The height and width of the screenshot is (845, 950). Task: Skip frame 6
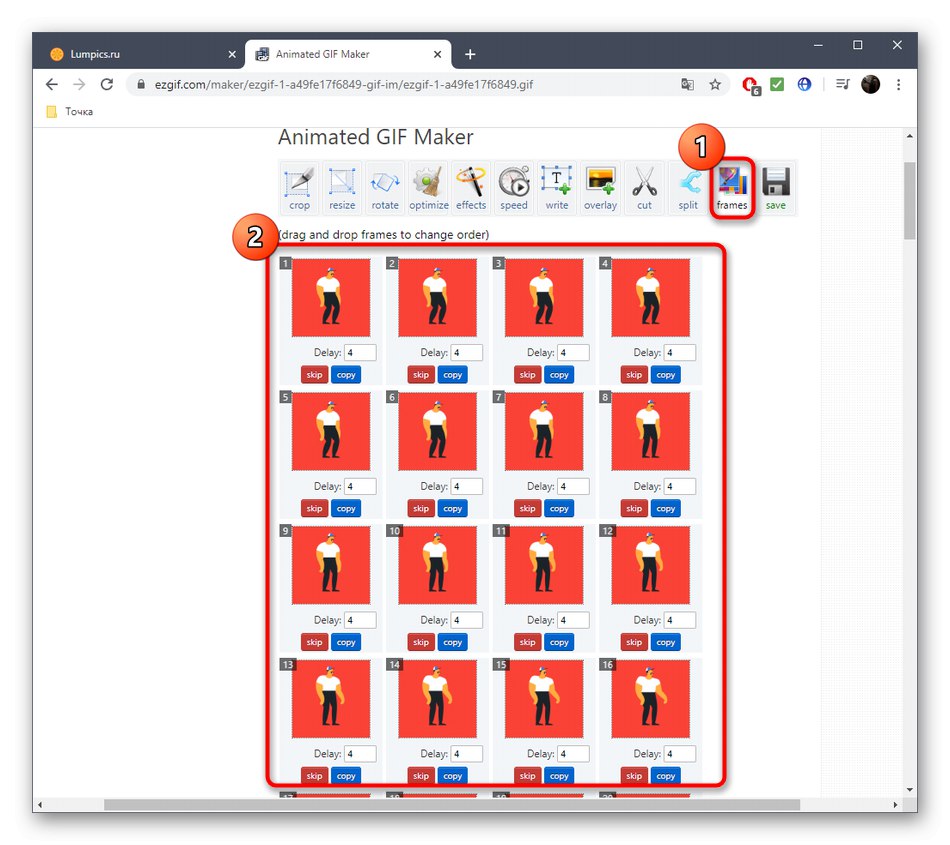421,509
